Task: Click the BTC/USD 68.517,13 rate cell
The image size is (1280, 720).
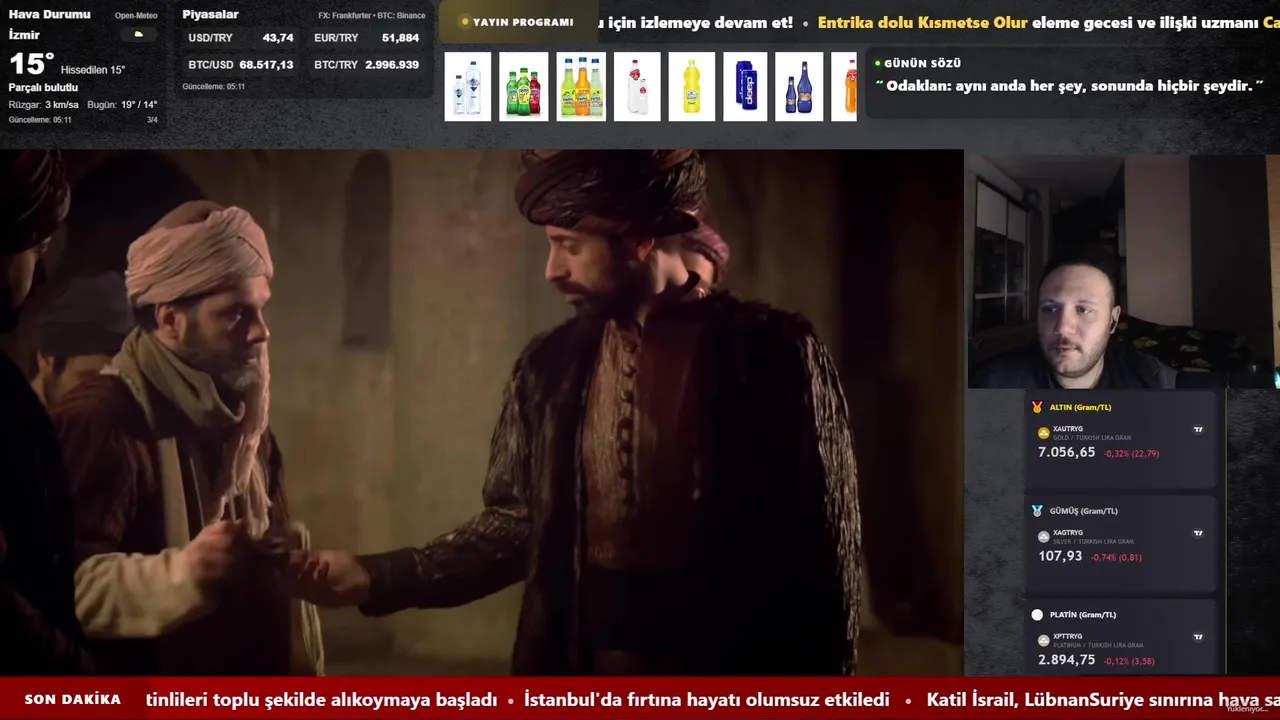Action: coord(241,65)
